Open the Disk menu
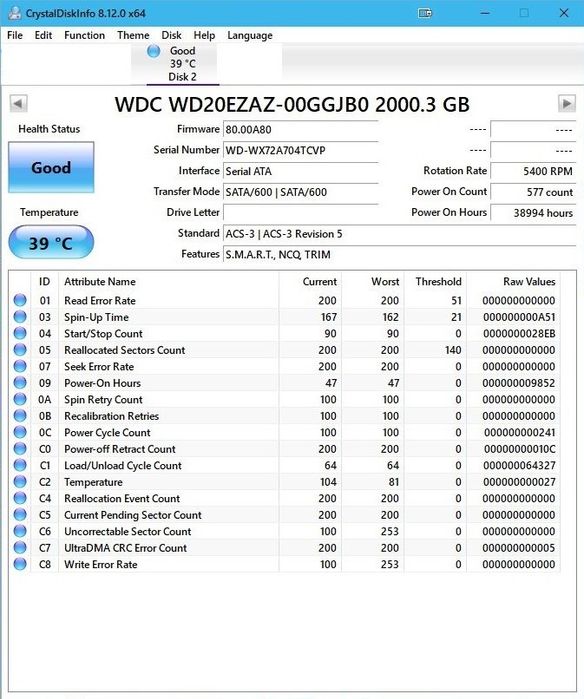The width and height of the screenshot is (584, 699). (x=171, y=35)
